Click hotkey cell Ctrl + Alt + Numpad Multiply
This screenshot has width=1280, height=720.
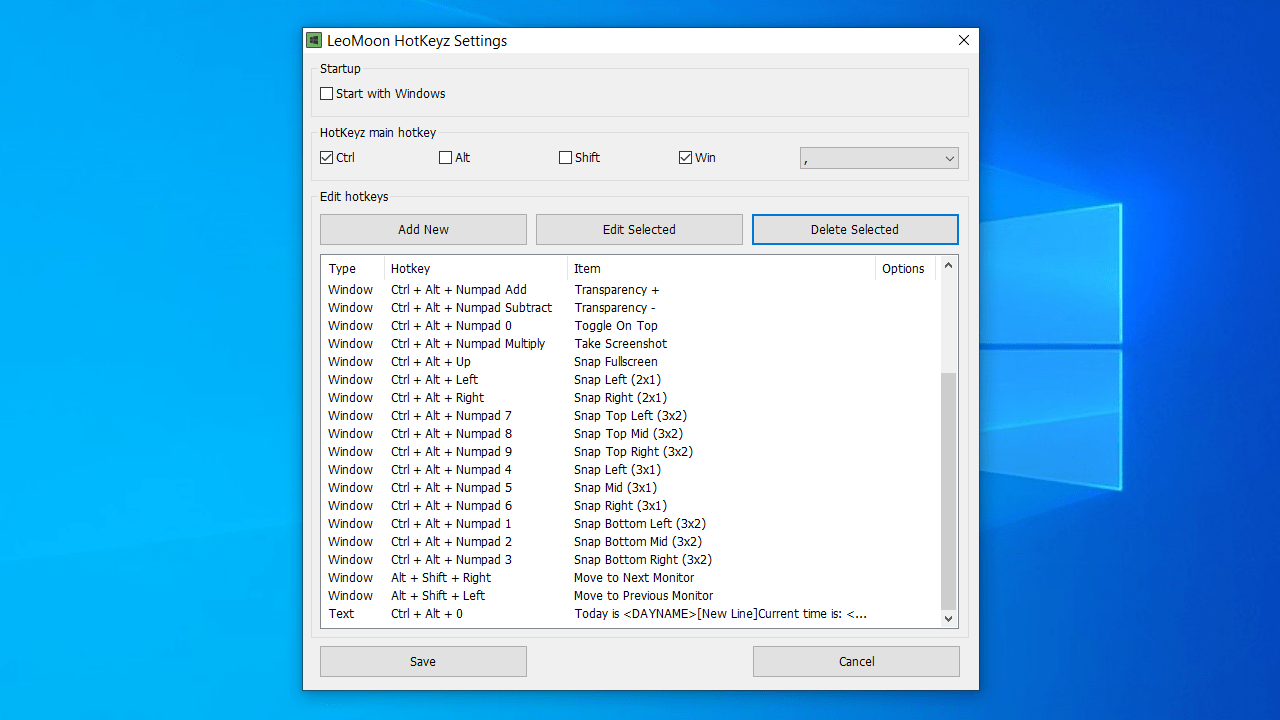(468, 344)
